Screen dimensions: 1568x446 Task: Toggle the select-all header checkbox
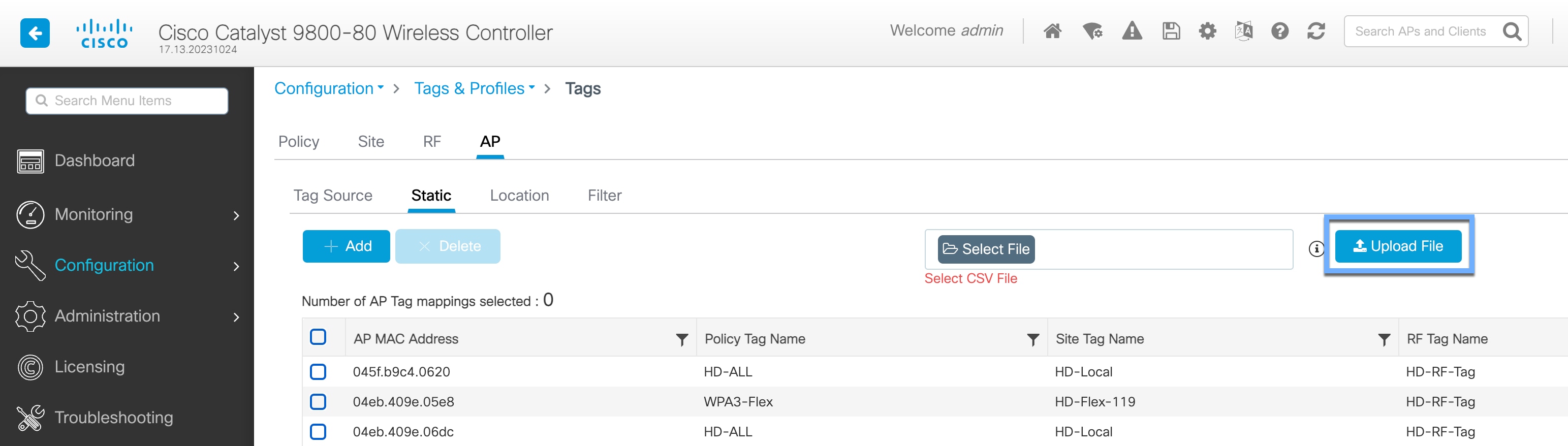tap(318, 337)
